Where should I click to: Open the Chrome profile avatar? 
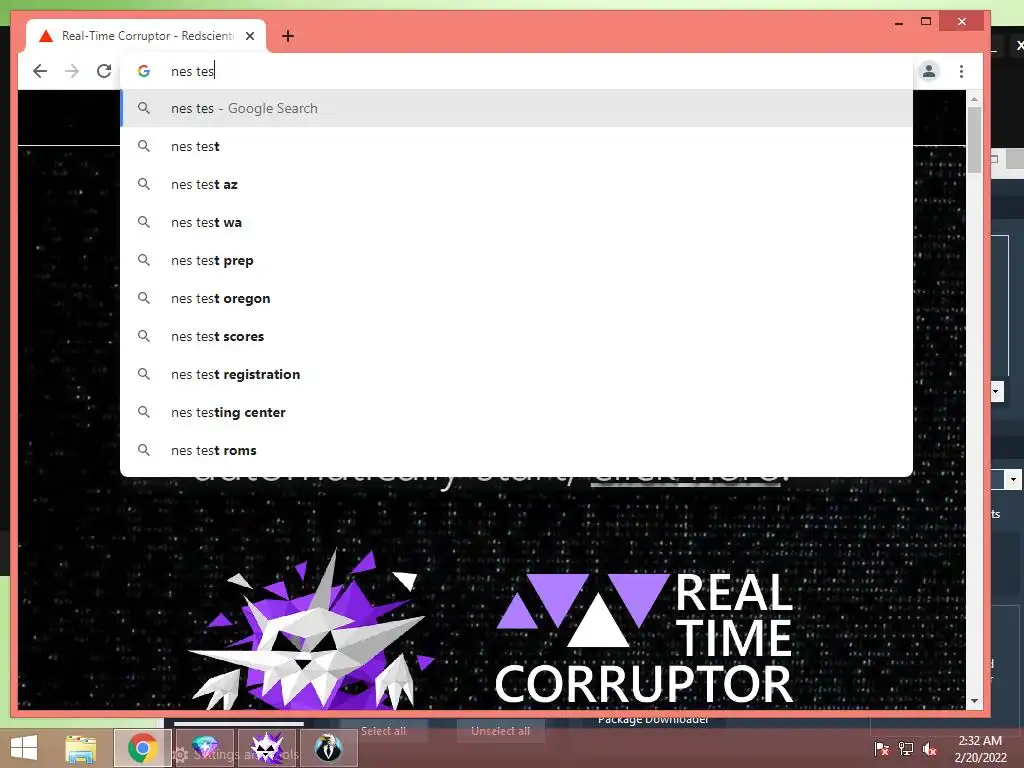[929, 71]
